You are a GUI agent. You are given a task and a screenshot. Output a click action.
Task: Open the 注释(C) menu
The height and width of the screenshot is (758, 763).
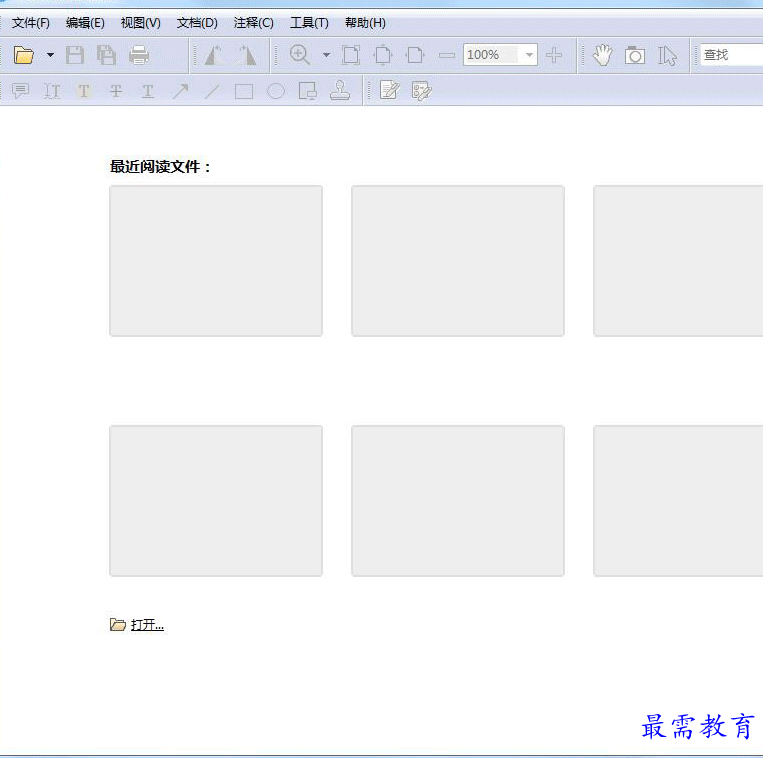pyautogui.click(x=254, y=23)
